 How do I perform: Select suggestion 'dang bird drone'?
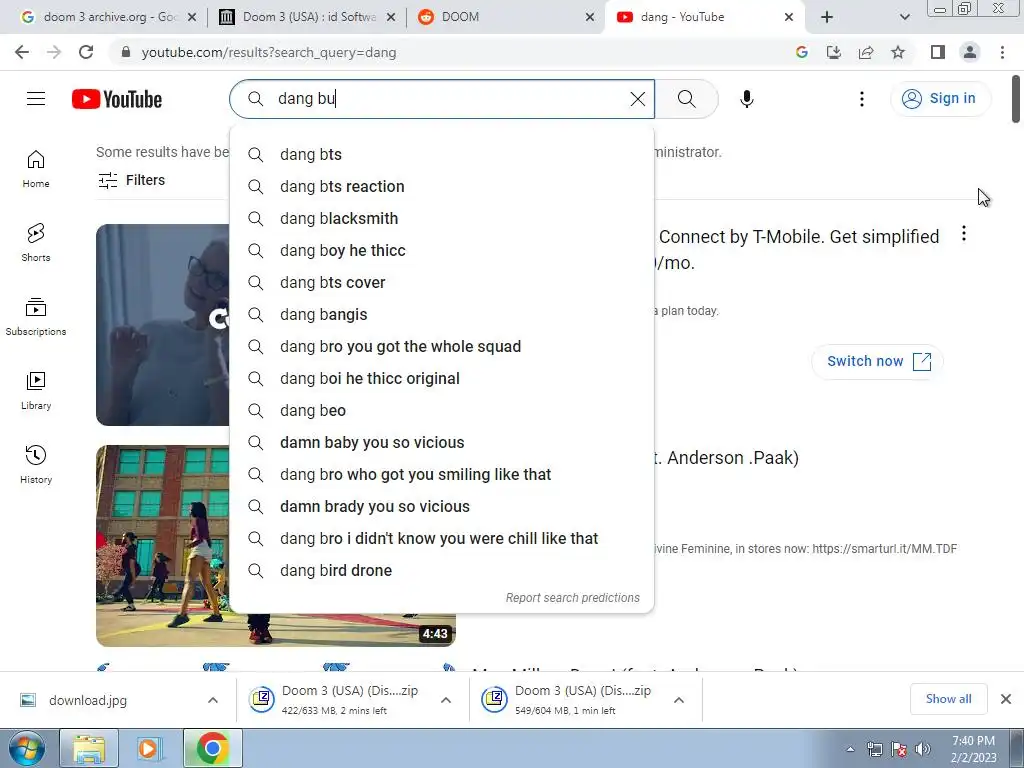[x=442, y=571]
